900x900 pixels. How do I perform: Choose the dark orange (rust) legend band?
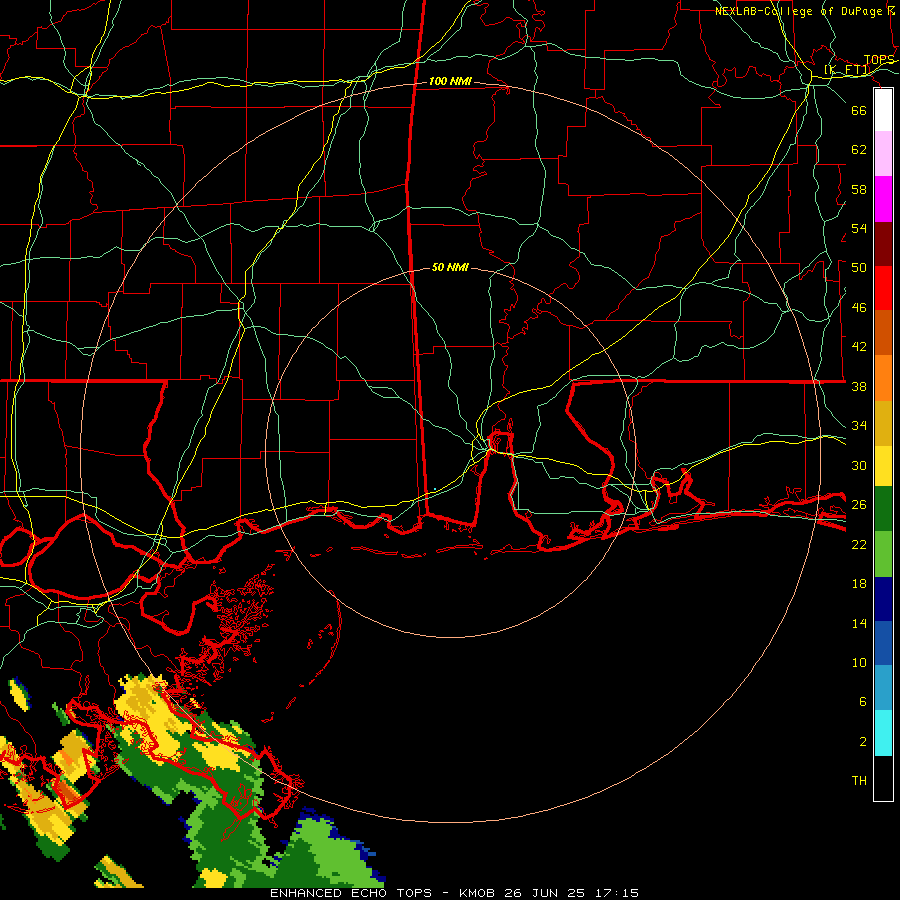click(883, 332)
